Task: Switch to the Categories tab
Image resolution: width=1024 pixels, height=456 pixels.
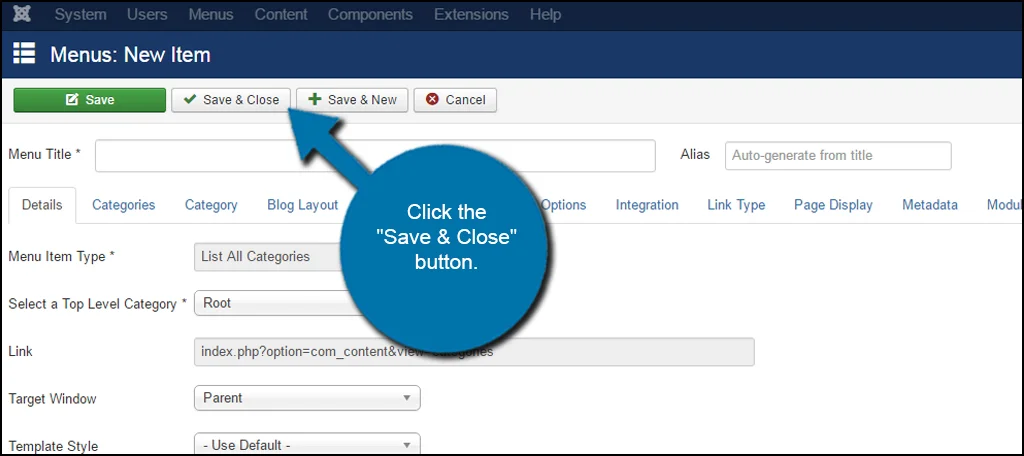Action: [123, 205]
